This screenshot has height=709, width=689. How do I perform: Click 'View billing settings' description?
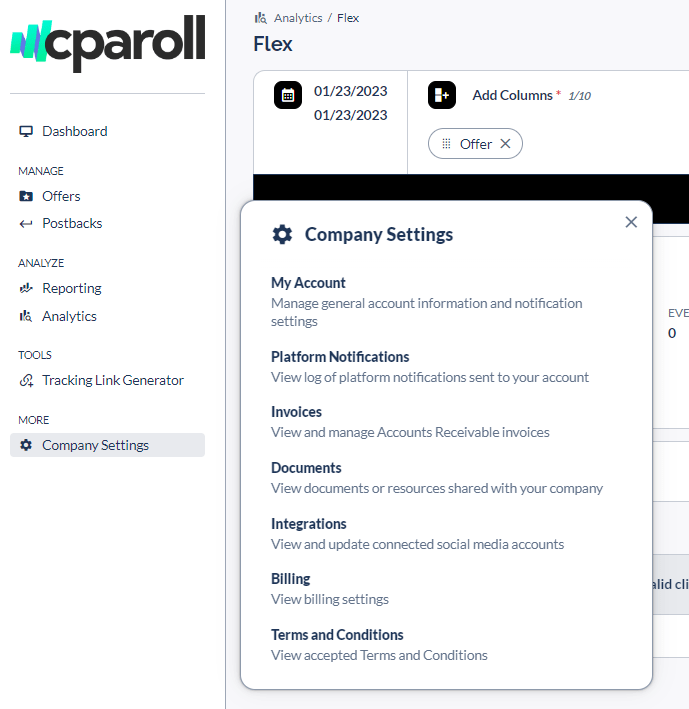click(x=330, y=600)
